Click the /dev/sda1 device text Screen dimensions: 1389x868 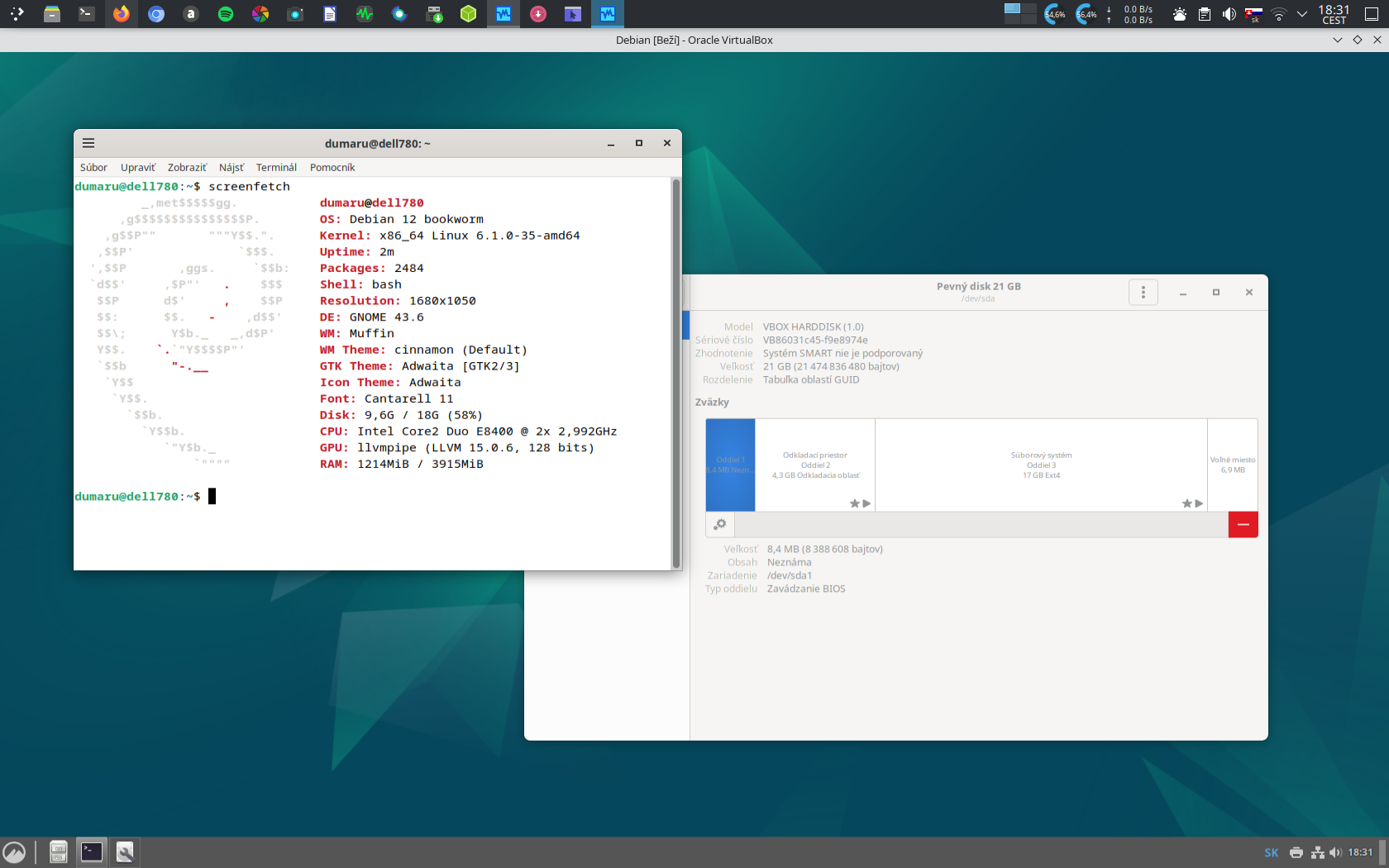point(790,575)
